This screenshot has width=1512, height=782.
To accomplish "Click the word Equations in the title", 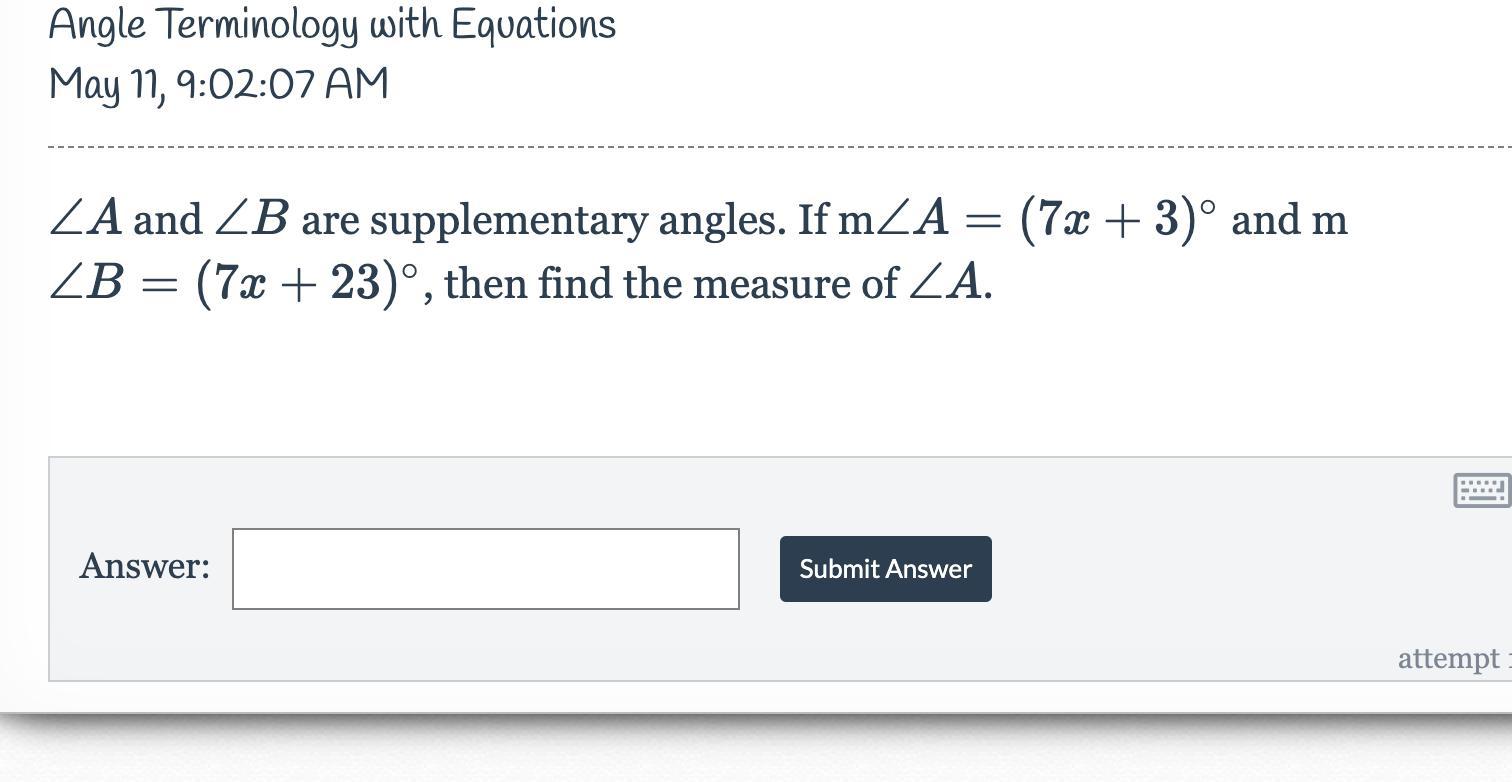I will 533,24.
